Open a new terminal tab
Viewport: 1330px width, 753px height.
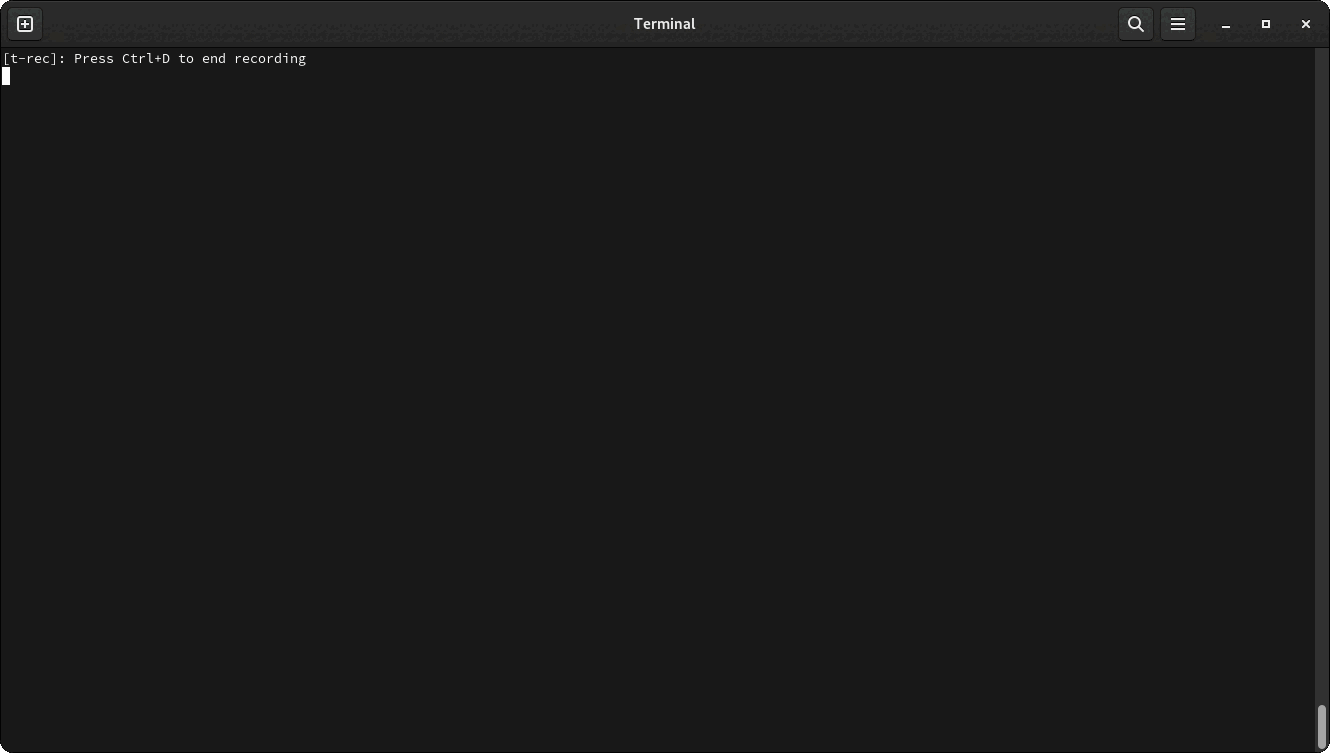click(25, 24)
